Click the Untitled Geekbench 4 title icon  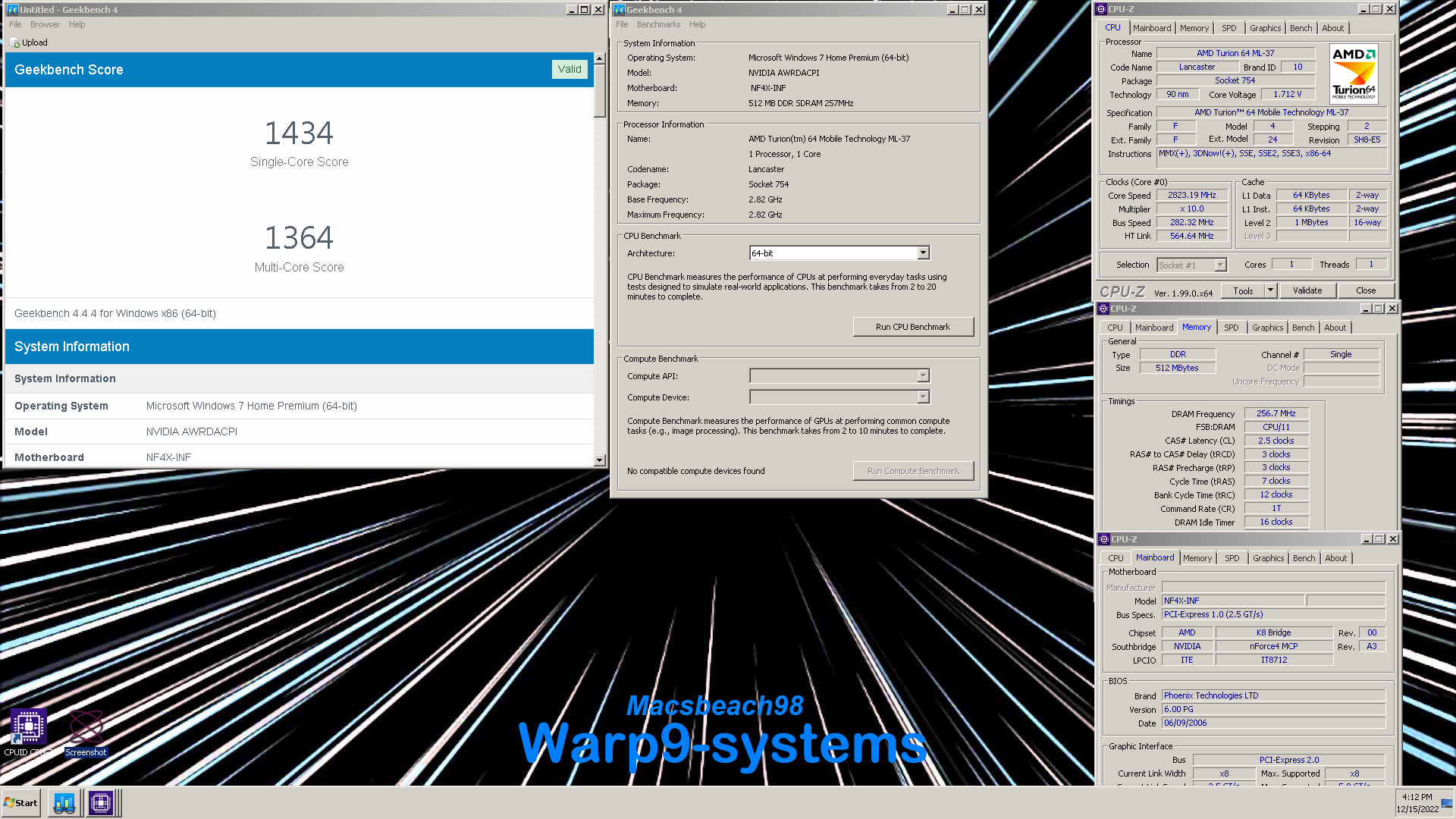pos(12,10)
